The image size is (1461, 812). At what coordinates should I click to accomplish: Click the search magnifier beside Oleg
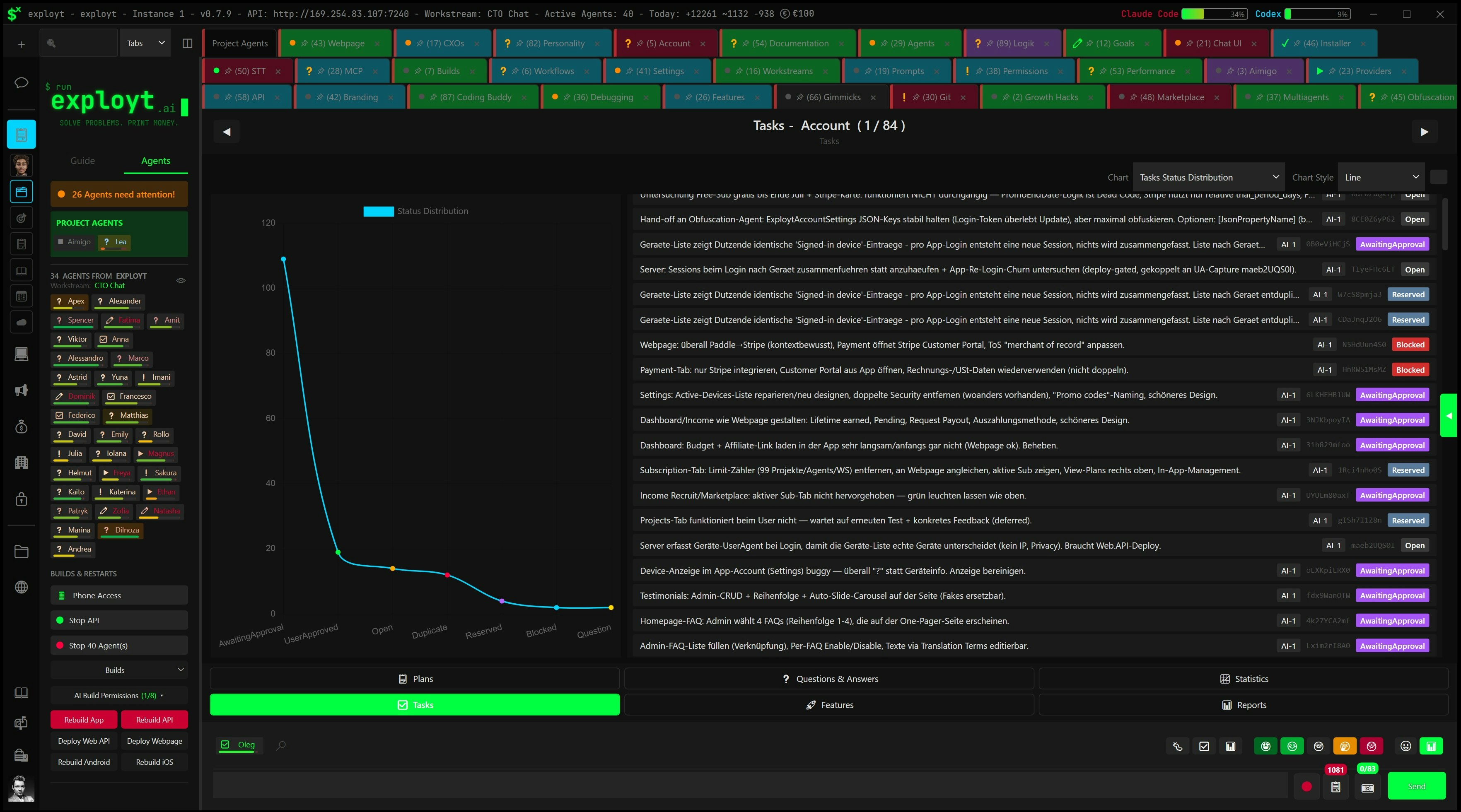pyautogui.click(x=281, y=745)
